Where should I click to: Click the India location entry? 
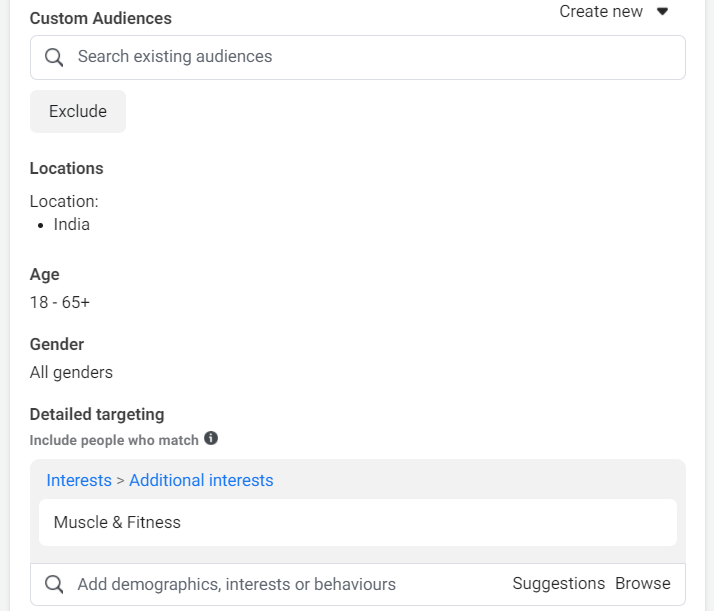point(71,224)
